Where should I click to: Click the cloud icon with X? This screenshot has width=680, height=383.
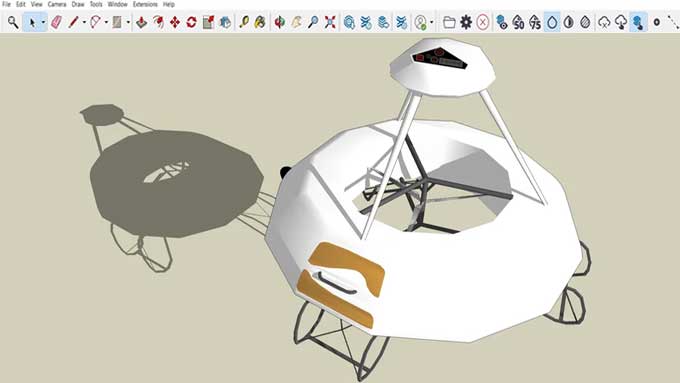(x=605, y=22)
